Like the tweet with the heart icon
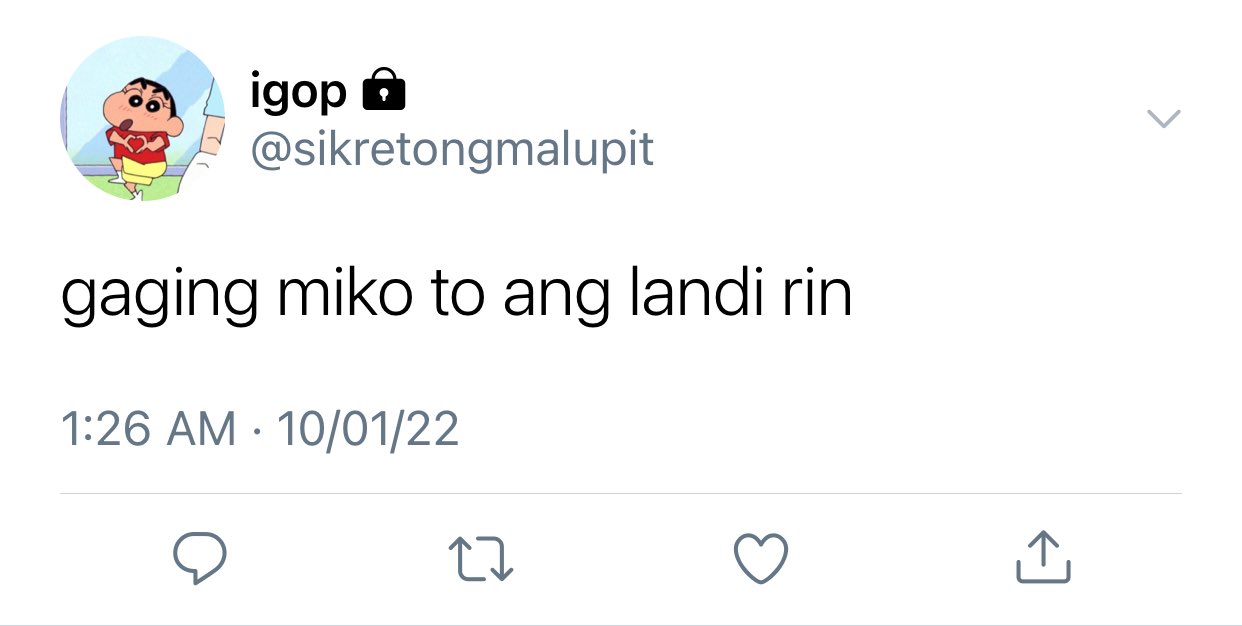Screen dimensions: 1242x626 click(762, 558)
